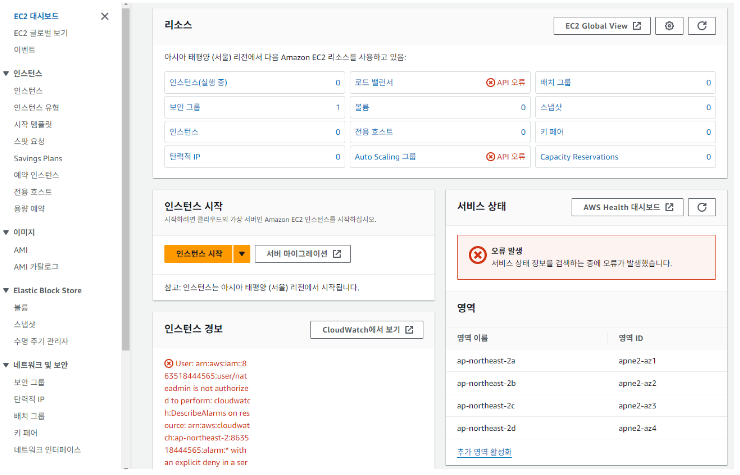Open EC2 Global View
740x475 pixels.
602,26
